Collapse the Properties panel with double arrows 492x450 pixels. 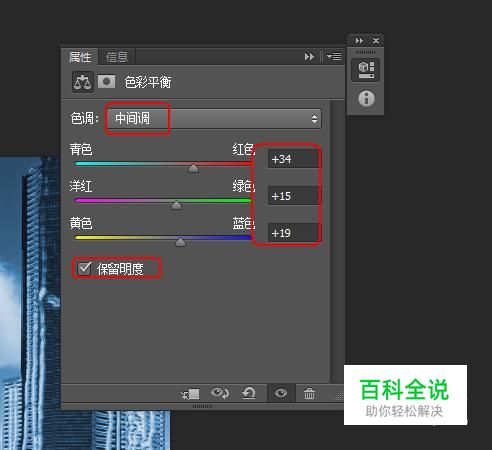pyautogui.click(x=309, y=57)
